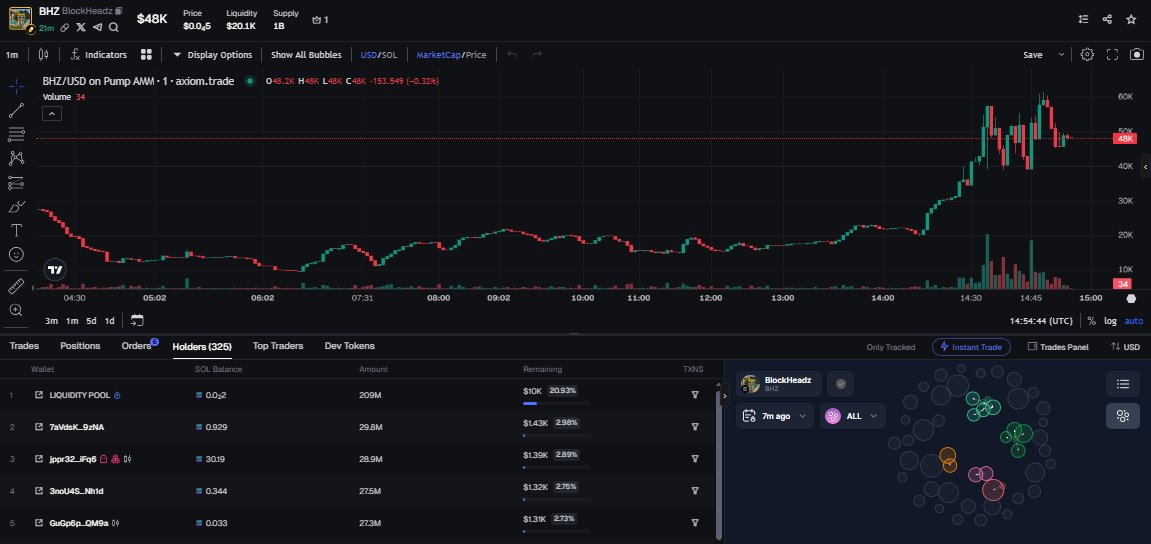Click the TradingView logo on chart
The width and height of the screenshot is (1151, 544).
[x=54, y=269]
